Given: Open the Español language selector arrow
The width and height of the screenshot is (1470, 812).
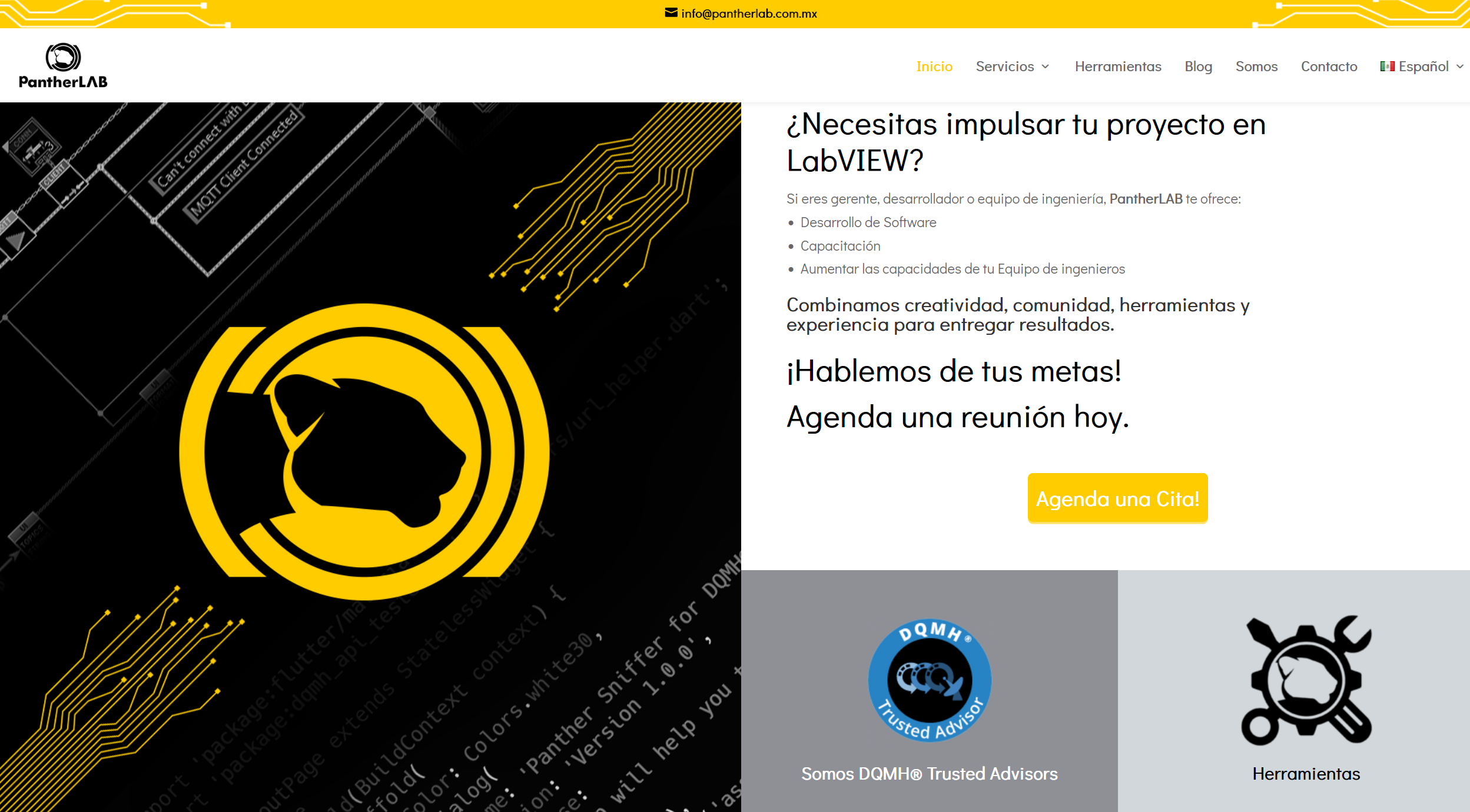Looking at the screenshot, I should 1460,66.
